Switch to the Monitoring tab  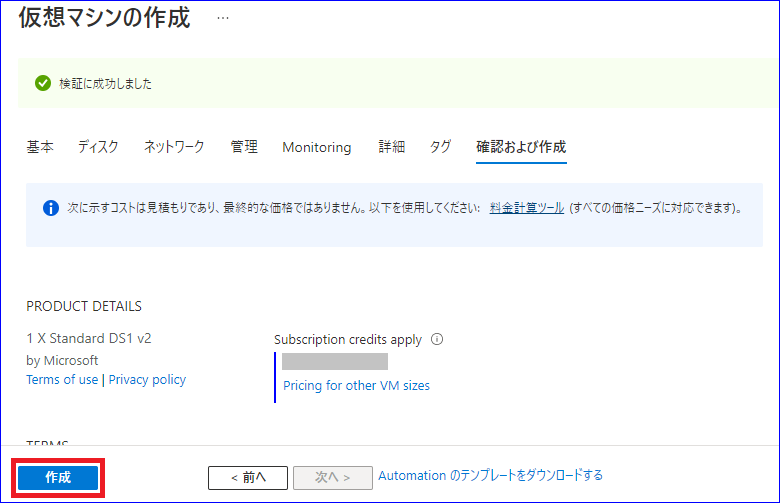(x=317, y=147)
